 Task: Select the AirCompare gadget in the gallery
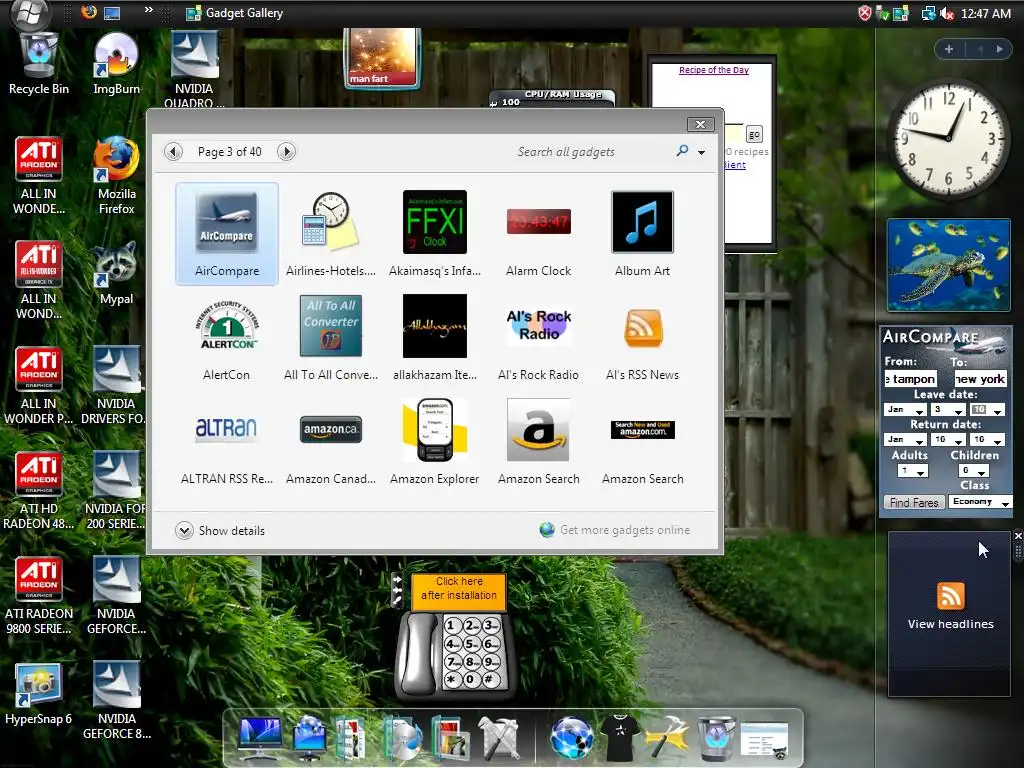227,234
